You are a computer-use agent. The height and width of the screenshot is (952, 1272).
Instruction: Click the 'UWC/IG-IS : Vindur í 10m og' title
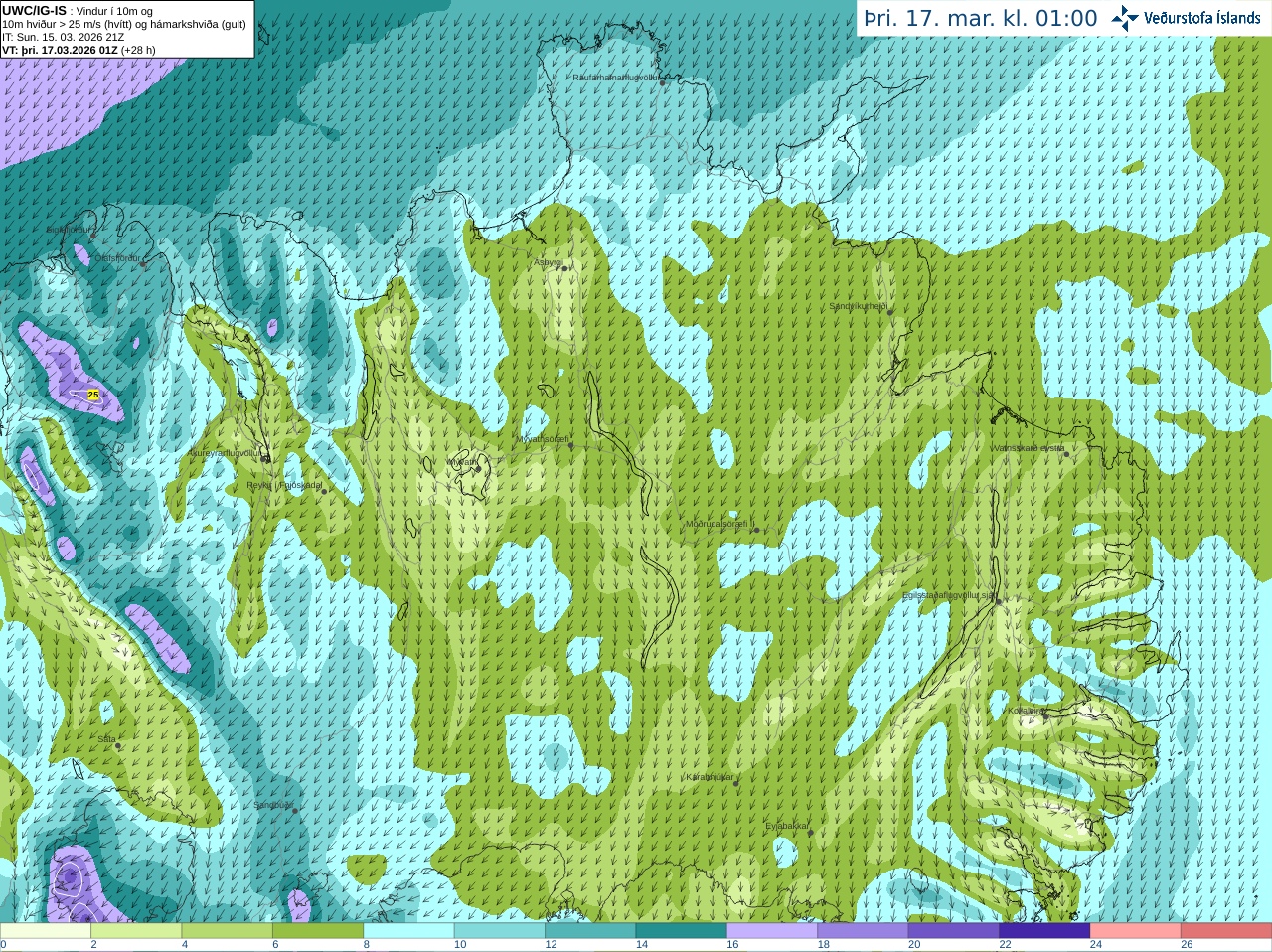click(x=77, y=11)
